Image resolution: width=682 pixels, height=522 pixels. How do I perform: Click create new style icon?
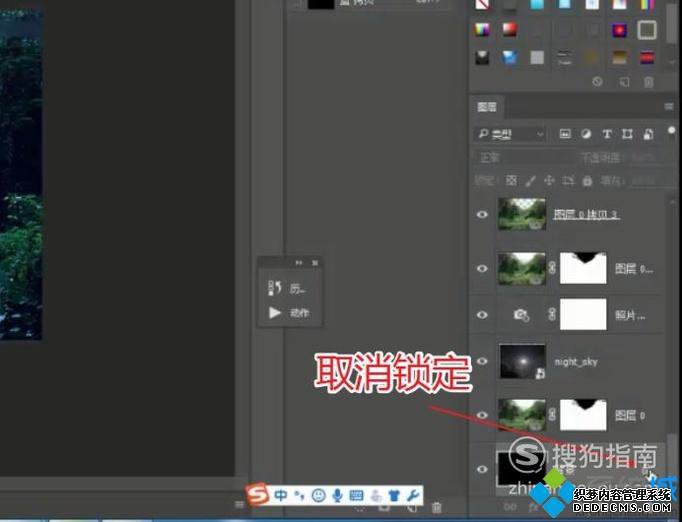(624, 82)
